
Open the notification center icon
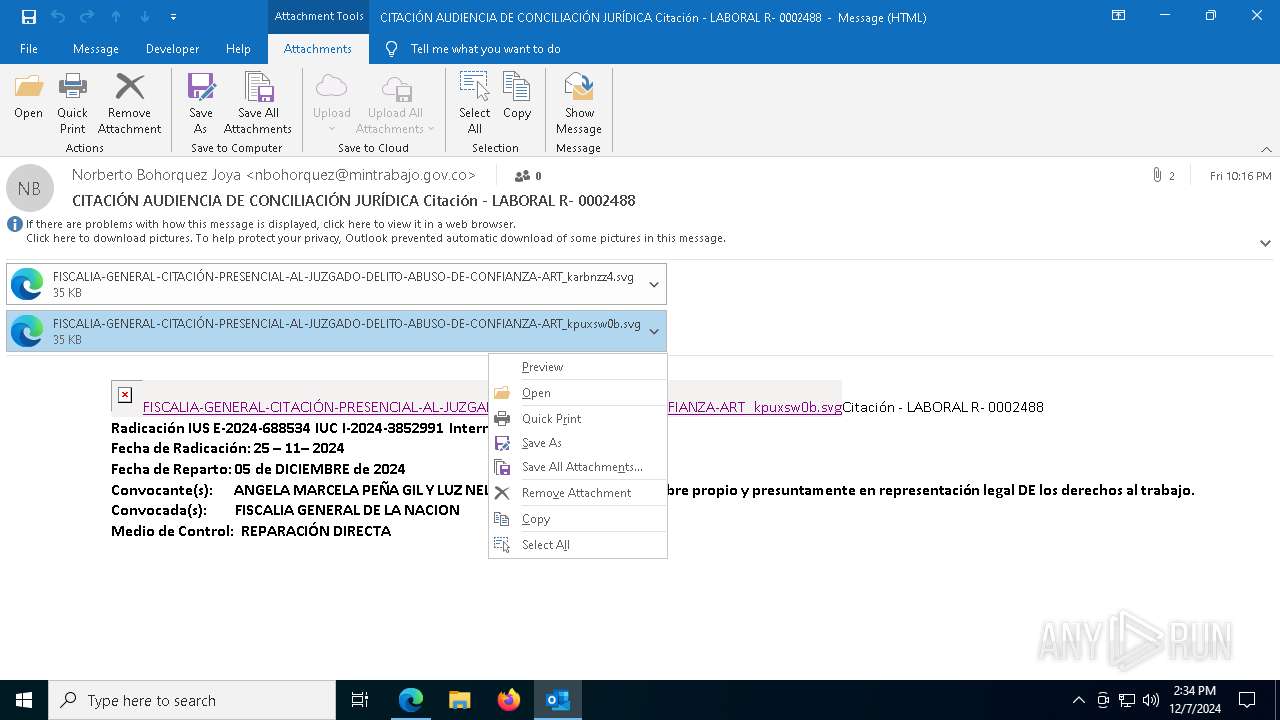[1247, 700]
